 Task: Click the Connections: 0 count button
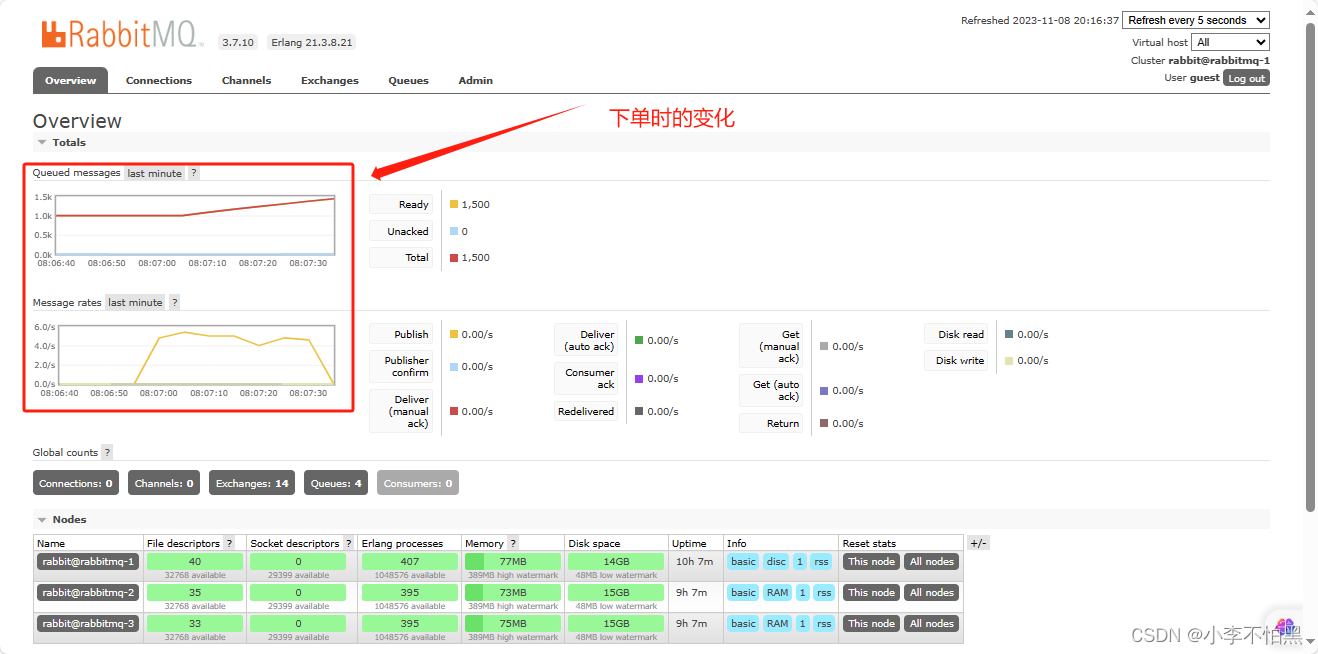tap(75, 483)
